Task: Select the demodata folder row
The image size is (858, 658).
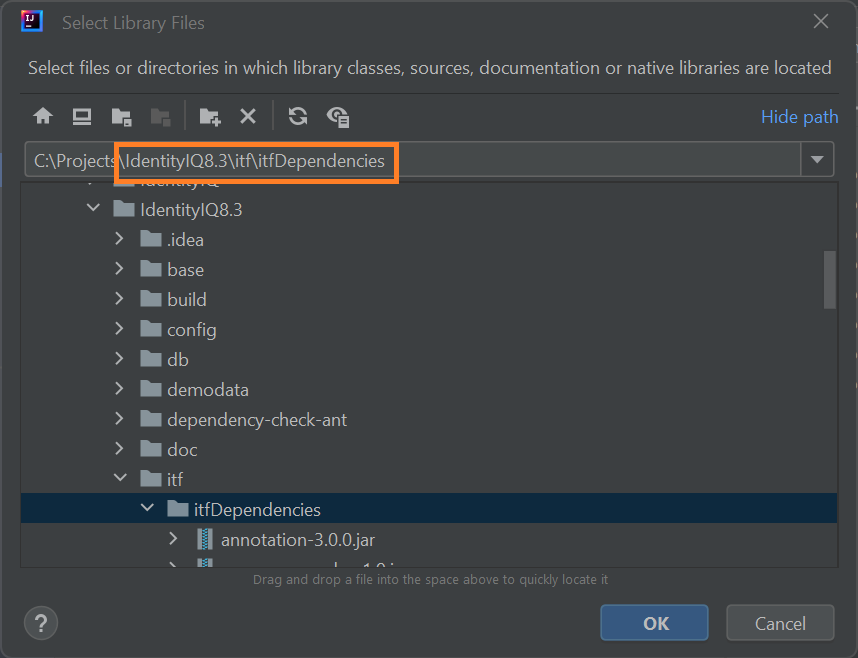Action: (x=429, y=389)
